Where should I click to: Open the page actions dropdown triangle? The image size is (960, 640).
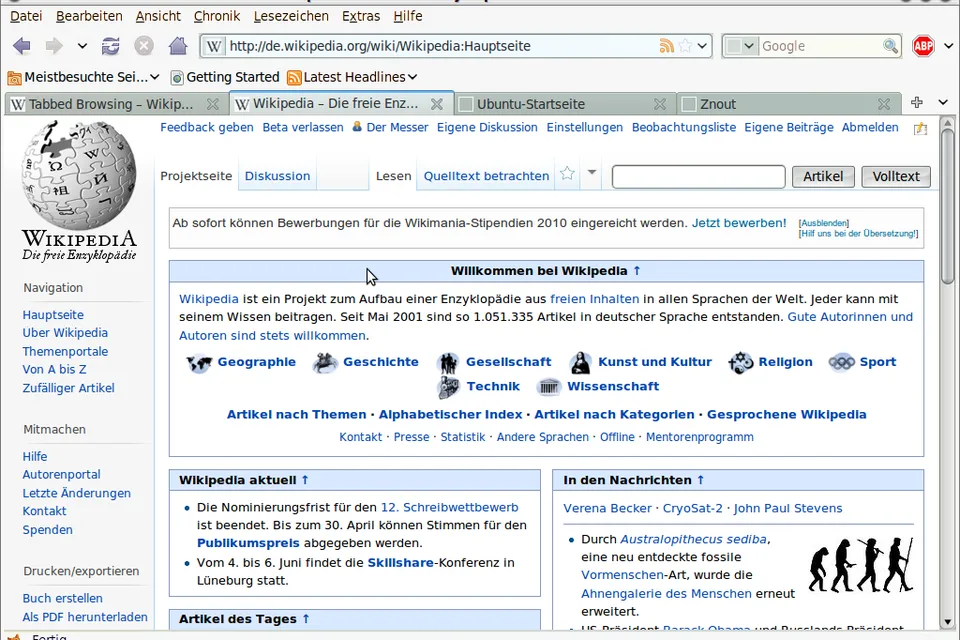point(592,173)
